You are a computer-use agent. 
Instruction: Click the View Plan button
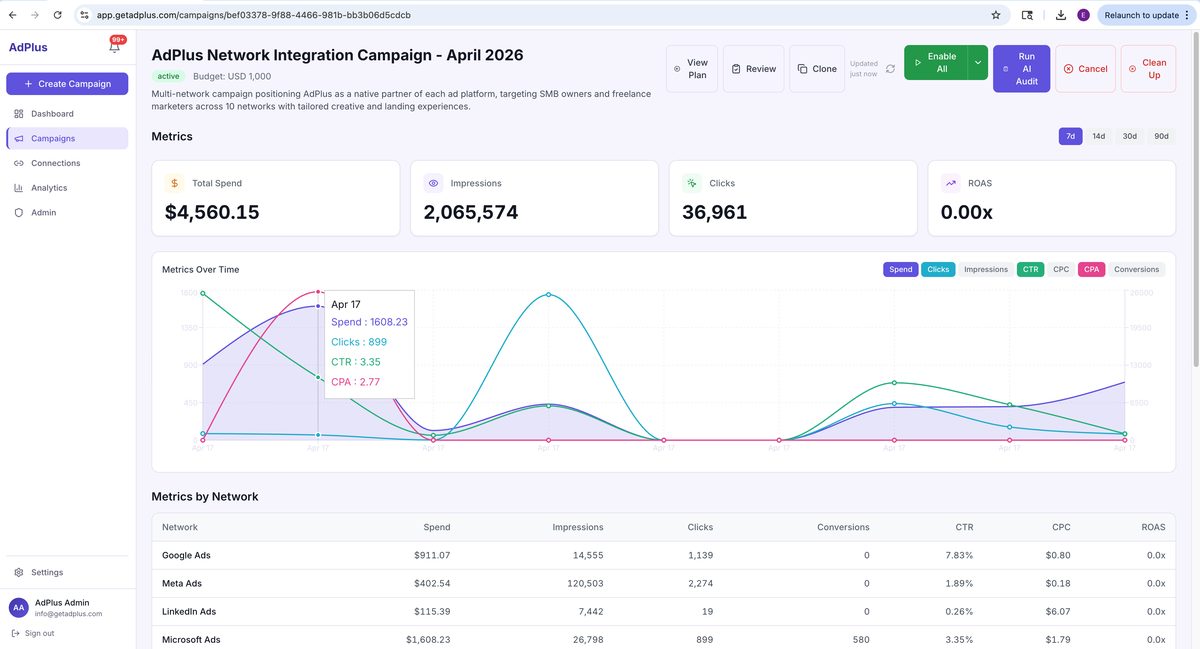tap(692, 69)
